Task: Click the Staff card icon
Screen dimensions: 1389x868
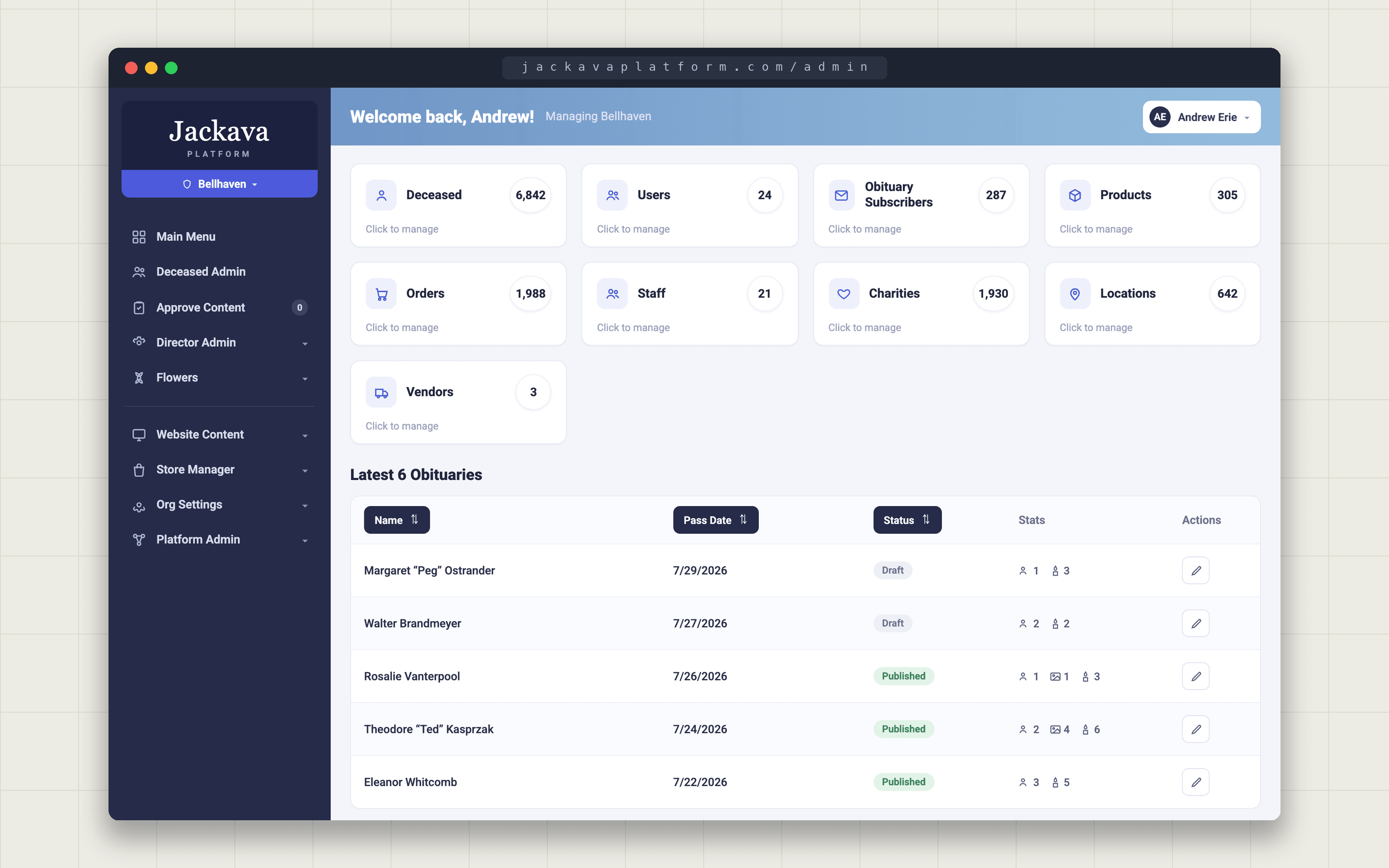Action: pos(612,294)
